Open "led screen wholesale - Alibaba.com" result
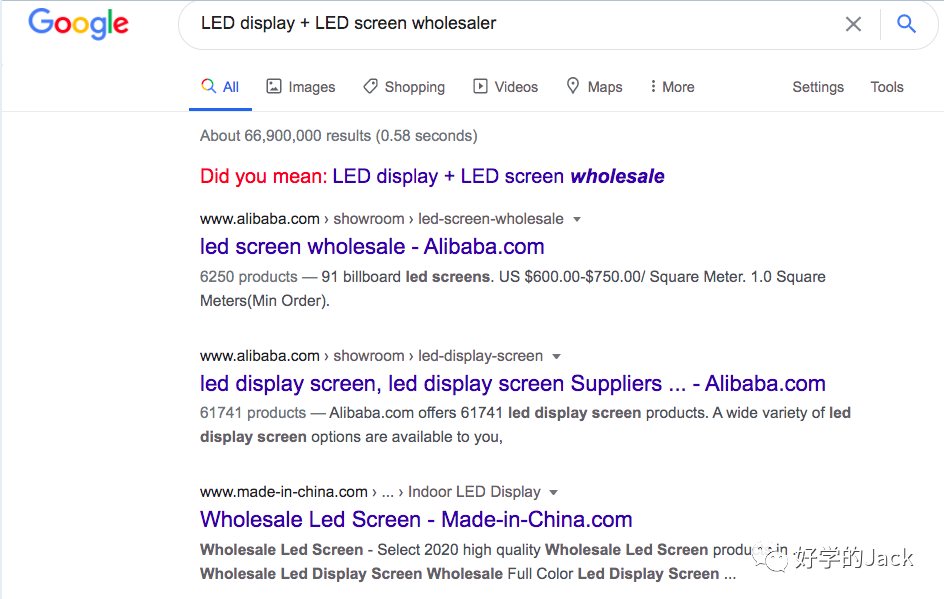This screenshot has height=599, width=944. tap(372, 247)
